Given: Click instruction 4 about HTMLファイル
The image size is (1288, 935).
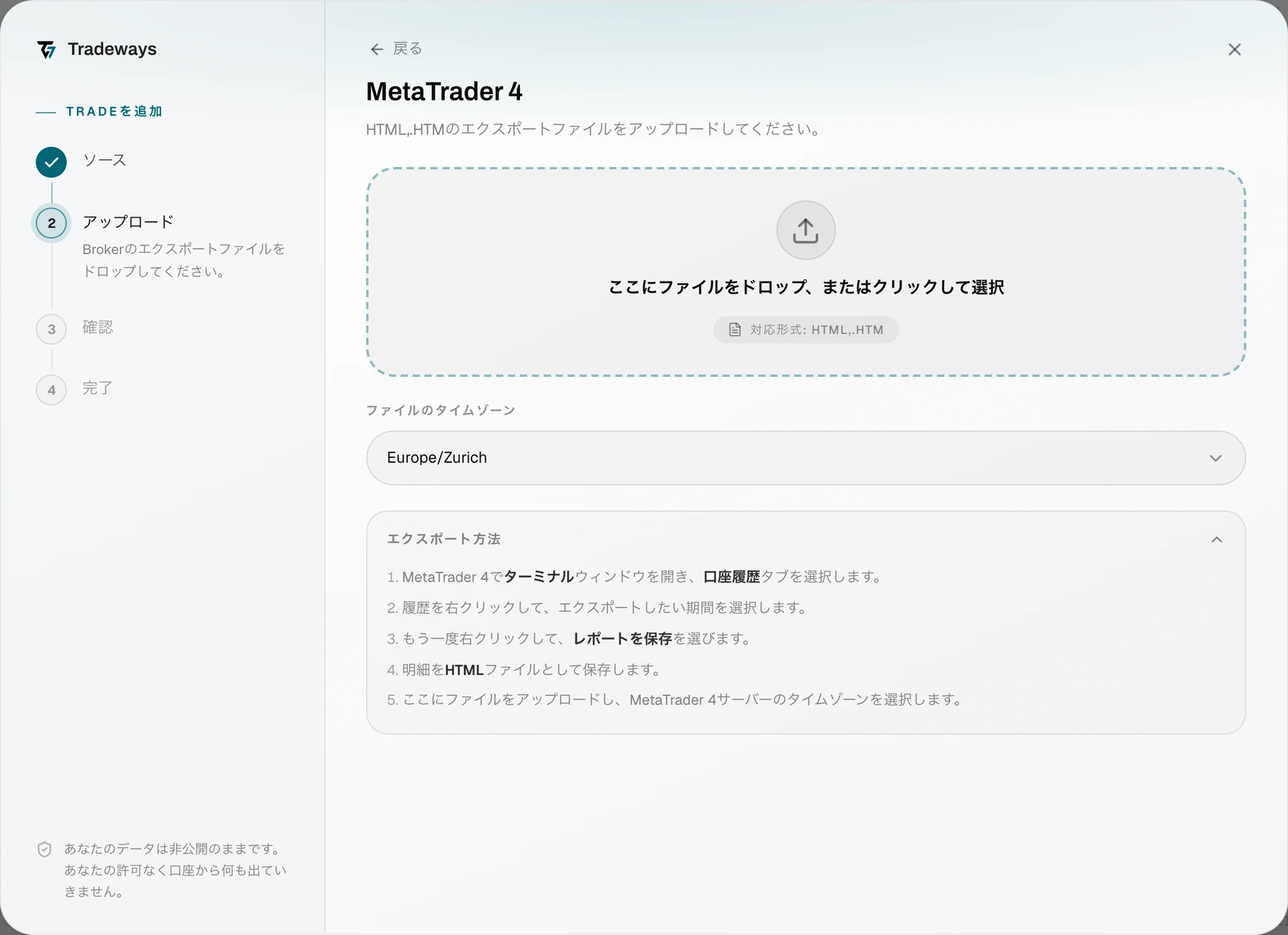Looking at the screenshot, I should 525,669.
